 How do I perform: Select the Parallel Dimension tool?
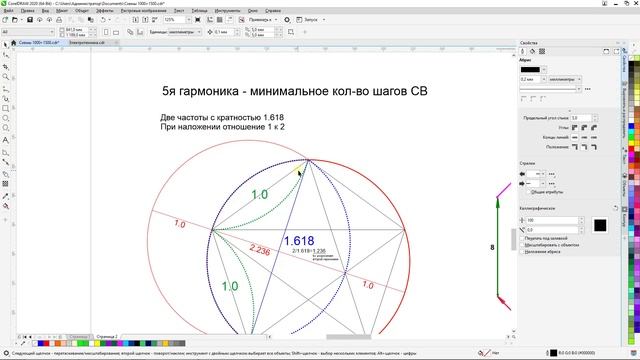5,152
